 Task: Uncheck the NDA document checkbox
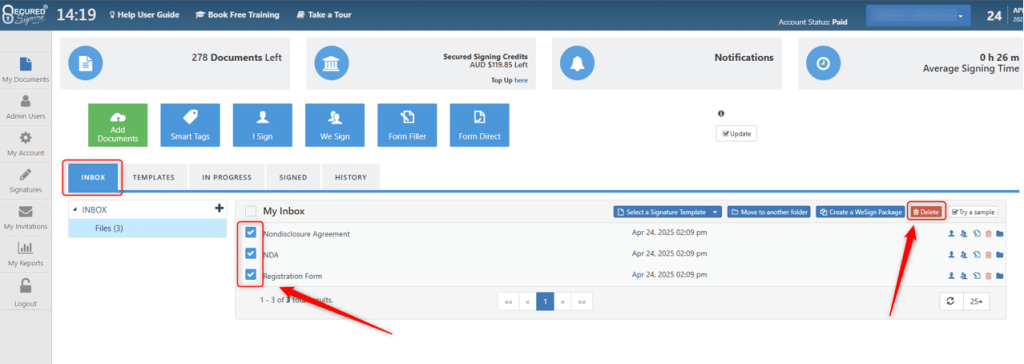click(x=251, y=253)
